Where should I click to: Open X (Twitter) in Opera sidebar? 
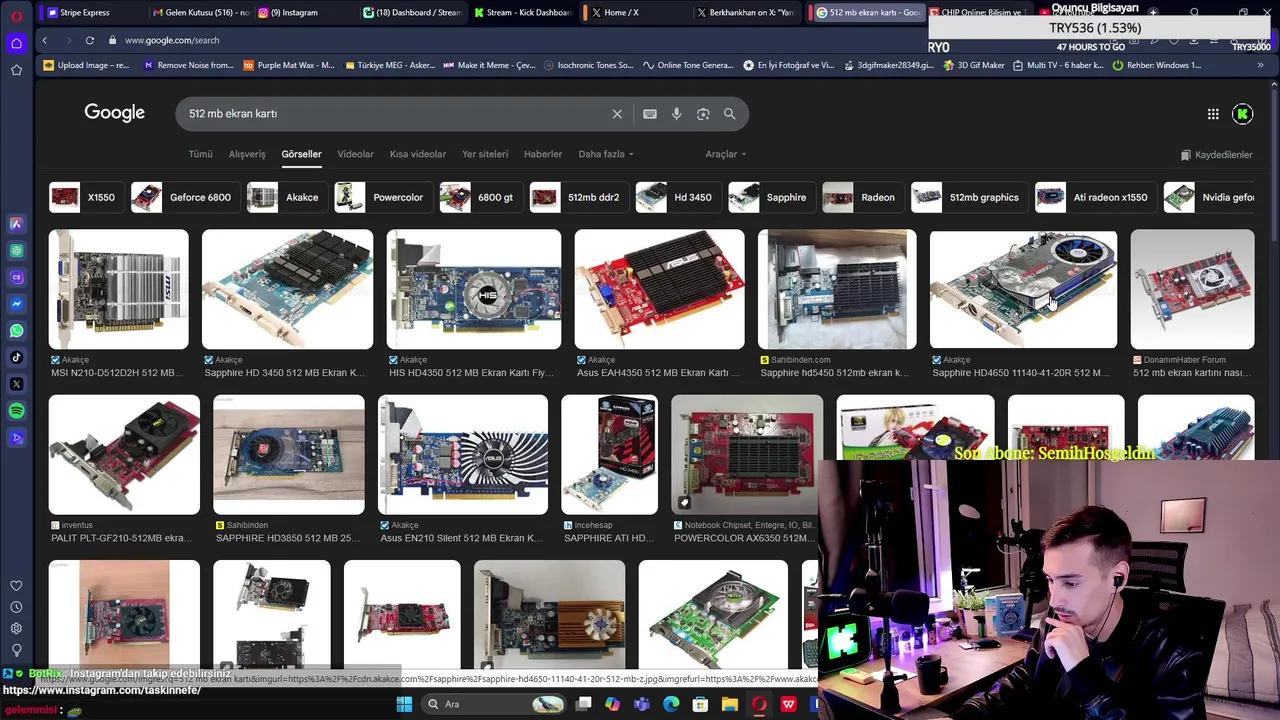(x=16, y=384)
